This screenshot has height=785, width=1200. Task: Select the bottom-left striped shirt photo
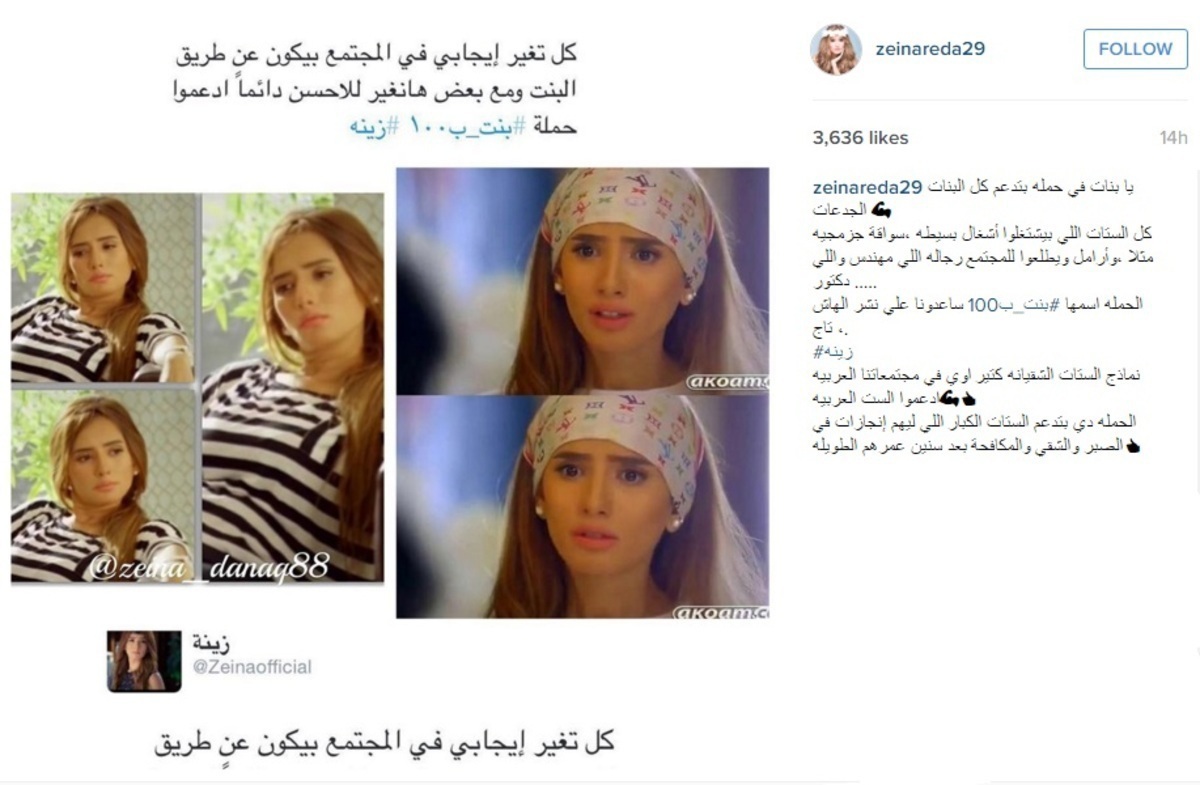[104, 485]
